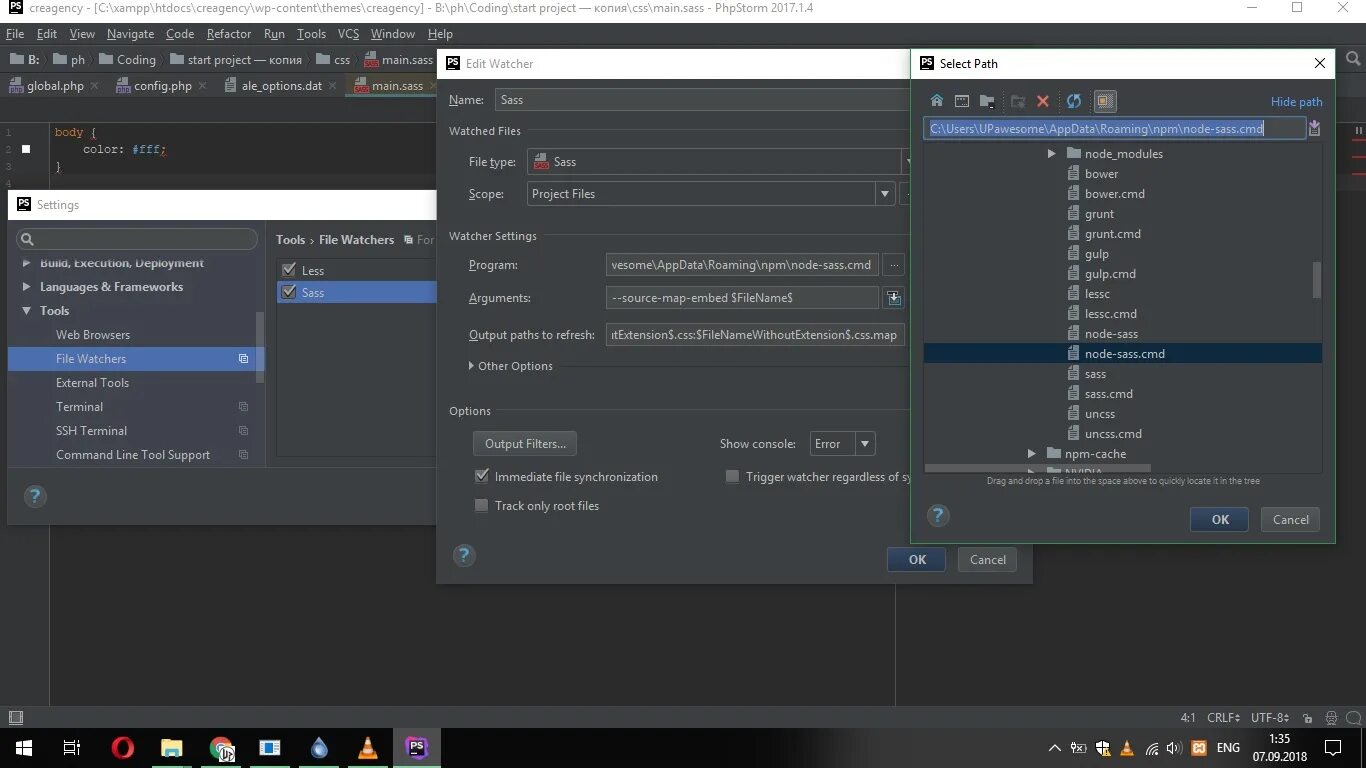Enable Track only root files
The width and height of the screenshot is (1366, 768).
click(482, 506)
